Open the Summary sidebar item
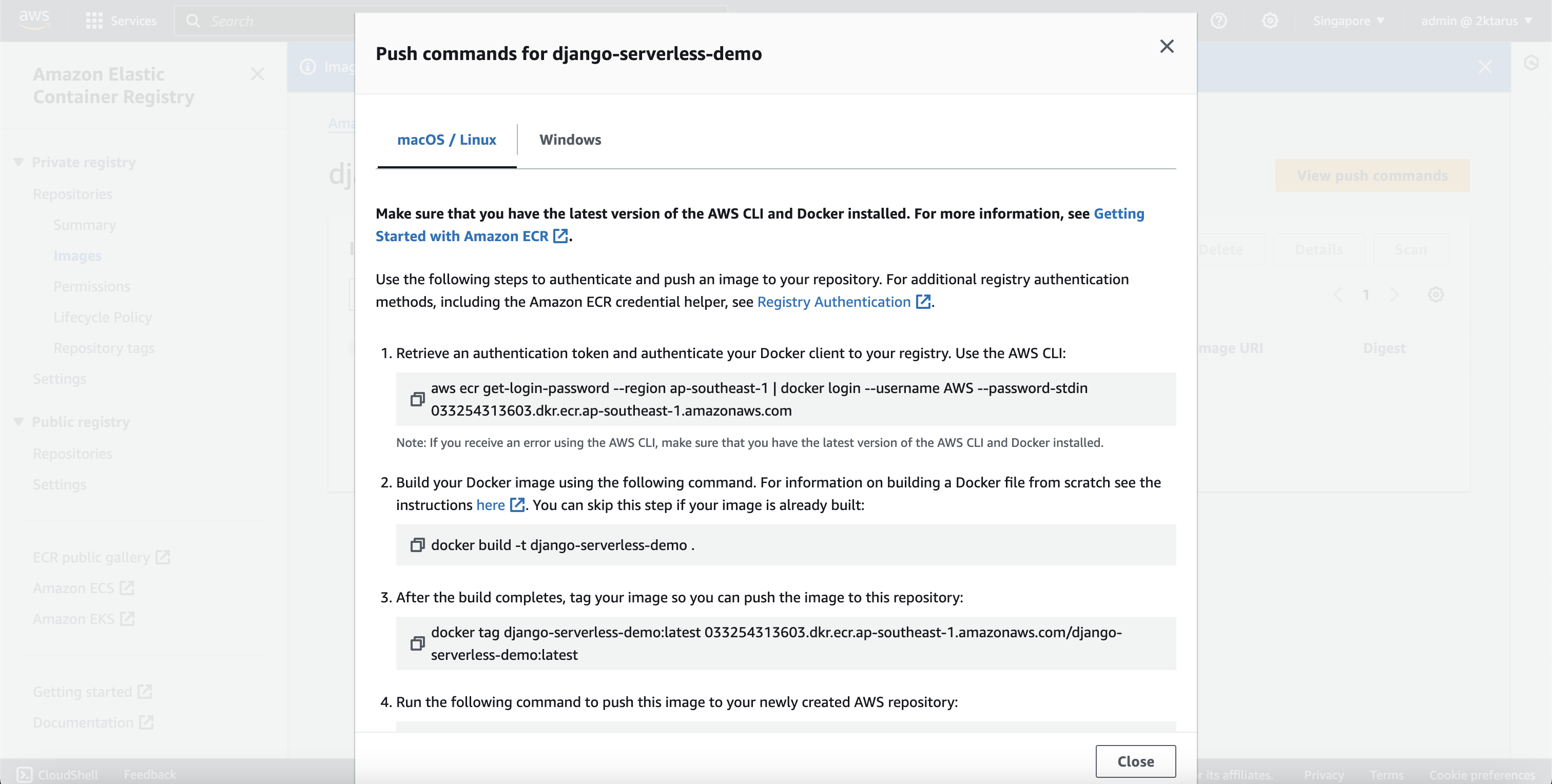Screen dimensions: 1552x784 point(84,225)
